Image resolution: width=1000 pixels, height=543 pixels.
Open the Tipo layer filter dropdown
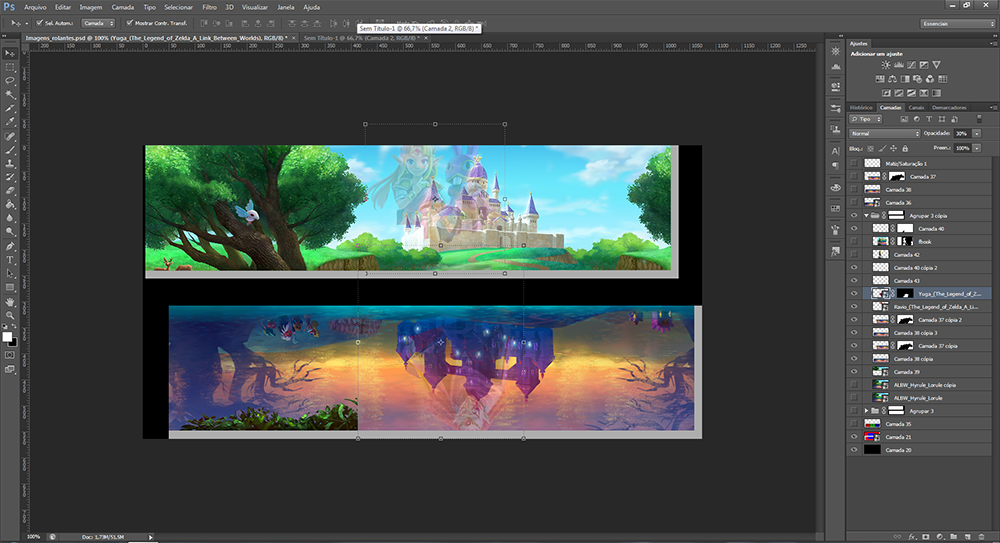coord(865,119)
